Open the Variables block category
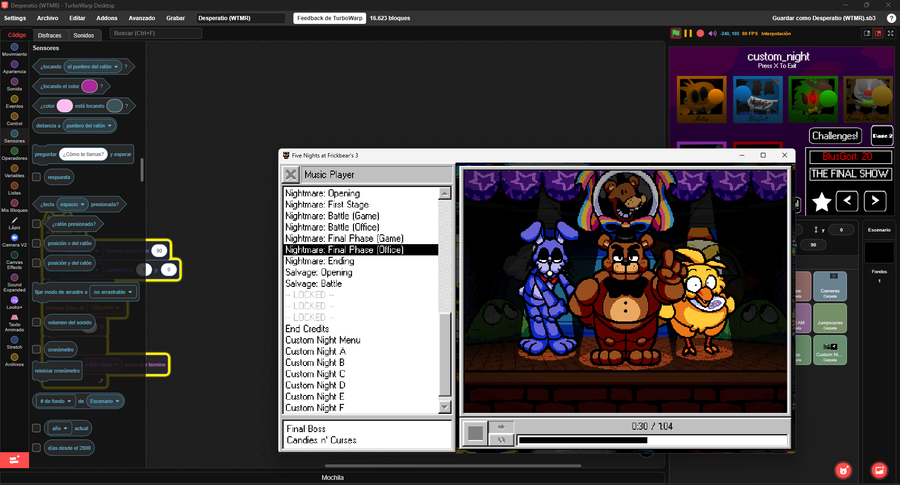The image size is (900, 485). 14,170
